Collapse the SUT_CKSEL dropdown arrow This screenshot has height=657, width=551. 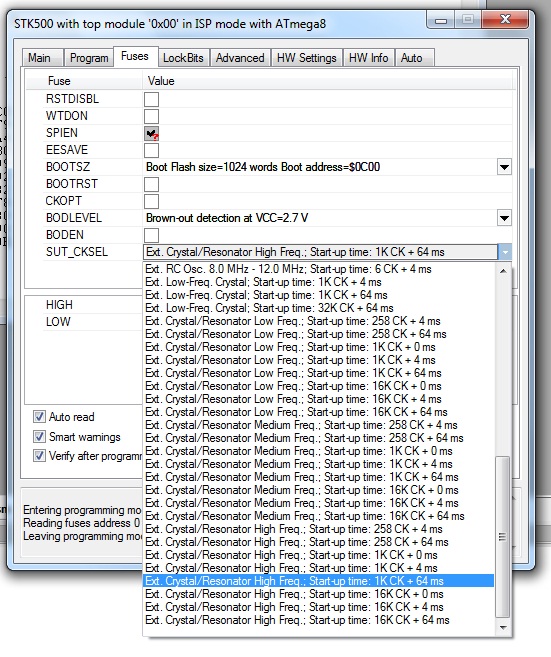505,252
